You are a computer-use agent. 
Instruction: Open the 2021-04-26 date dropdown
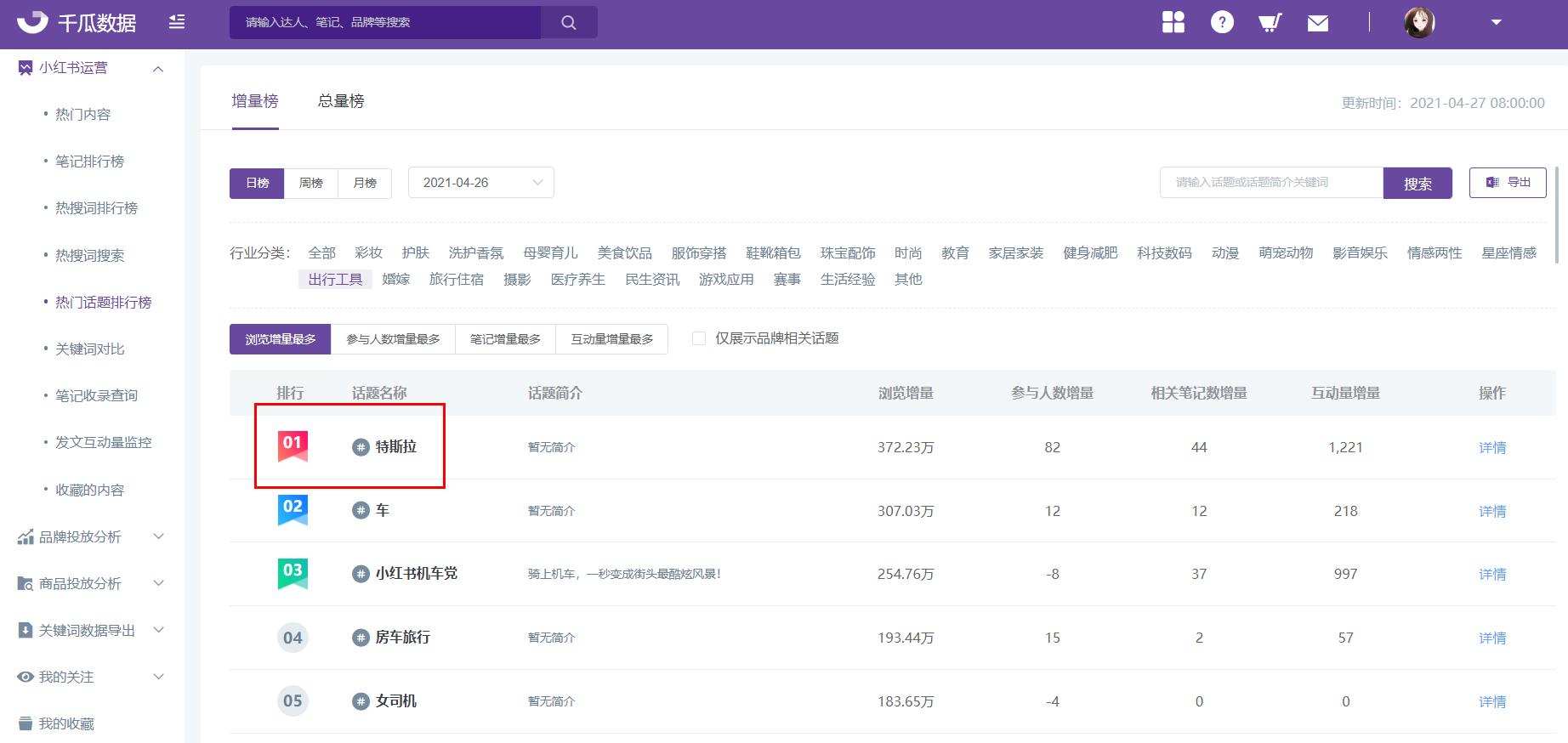[x=481, y=183]
